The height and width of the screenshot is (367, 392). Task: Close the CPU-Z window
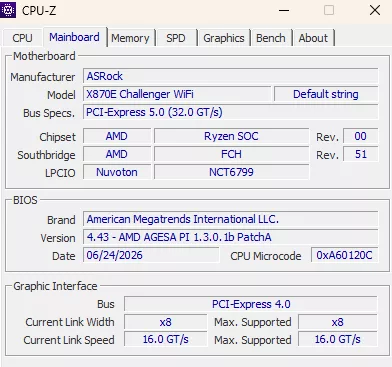[x=375, y=10]
